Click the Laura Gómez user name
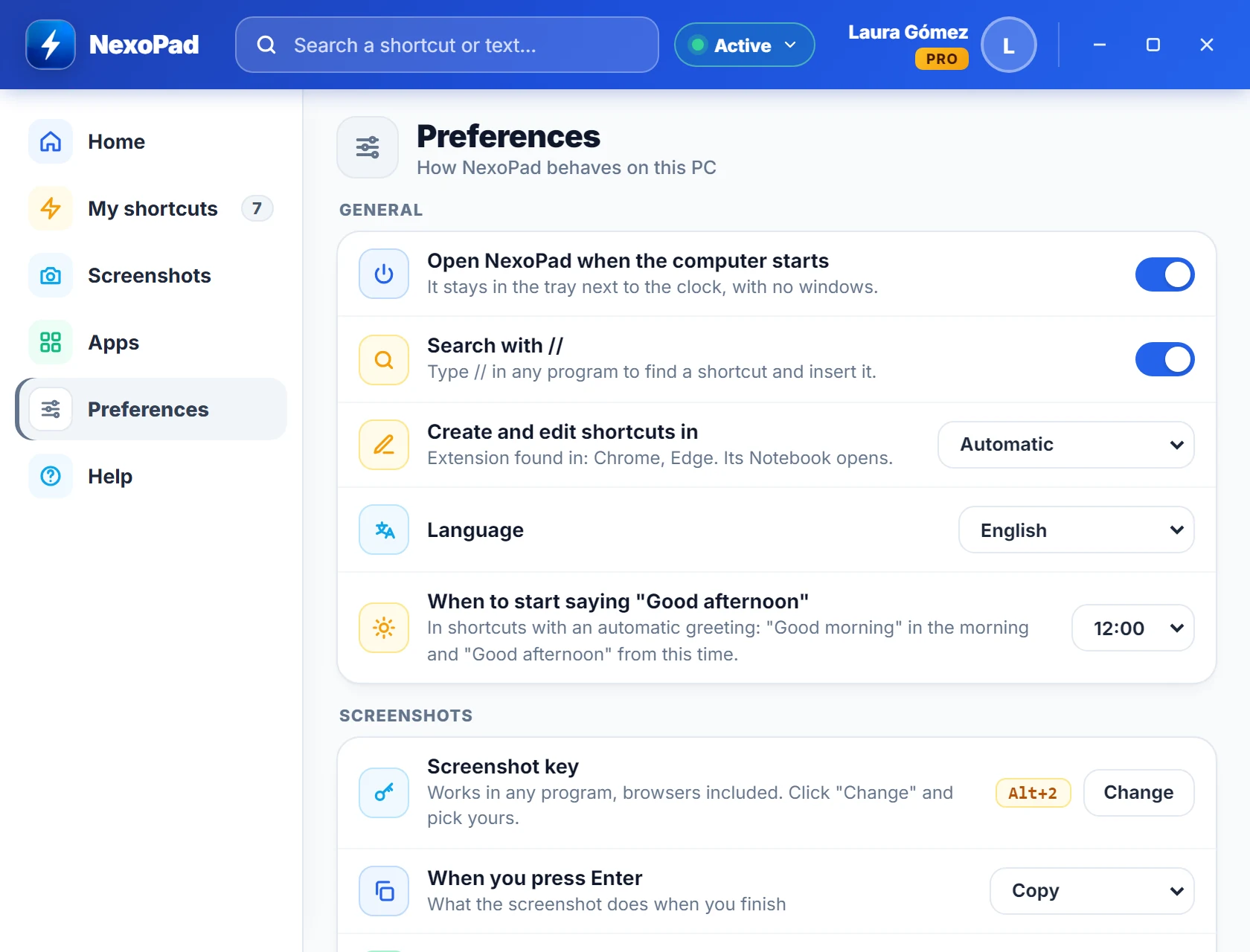The width and height of the screenshot is (1250, 952). pos(908,32)
